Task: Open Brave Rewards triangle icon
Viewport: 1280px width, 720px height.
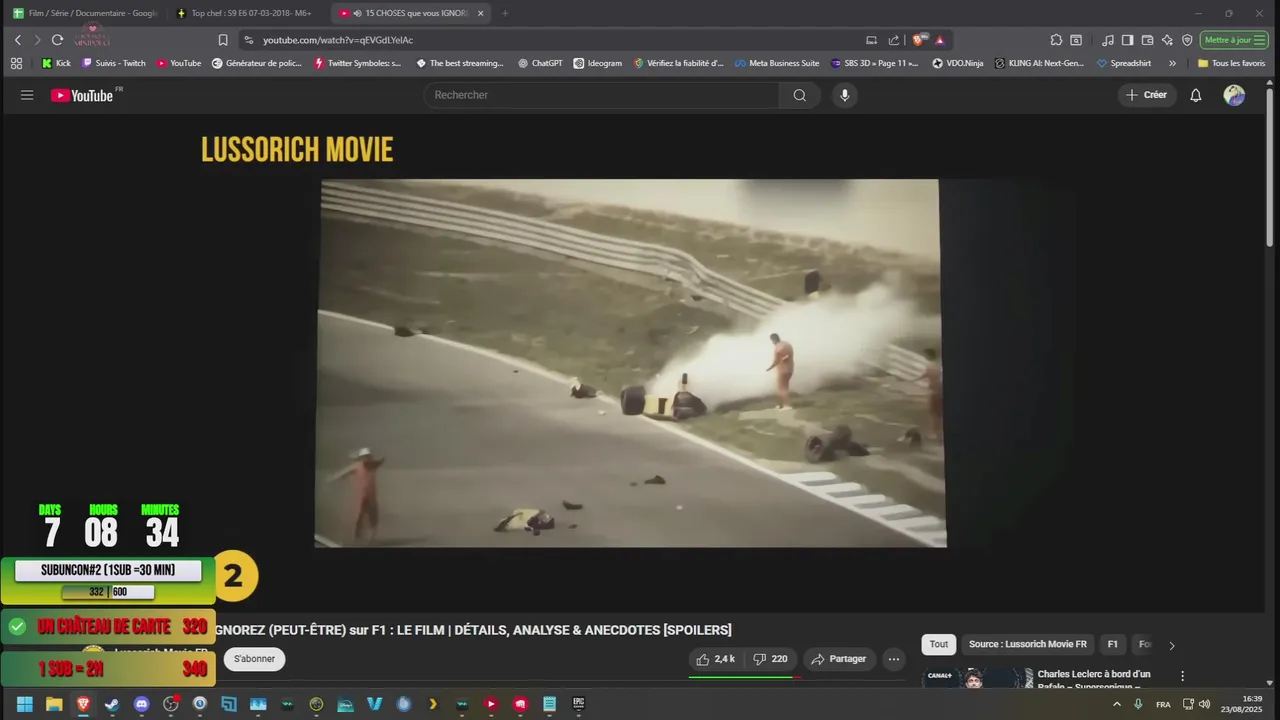Action: [940, 40]
